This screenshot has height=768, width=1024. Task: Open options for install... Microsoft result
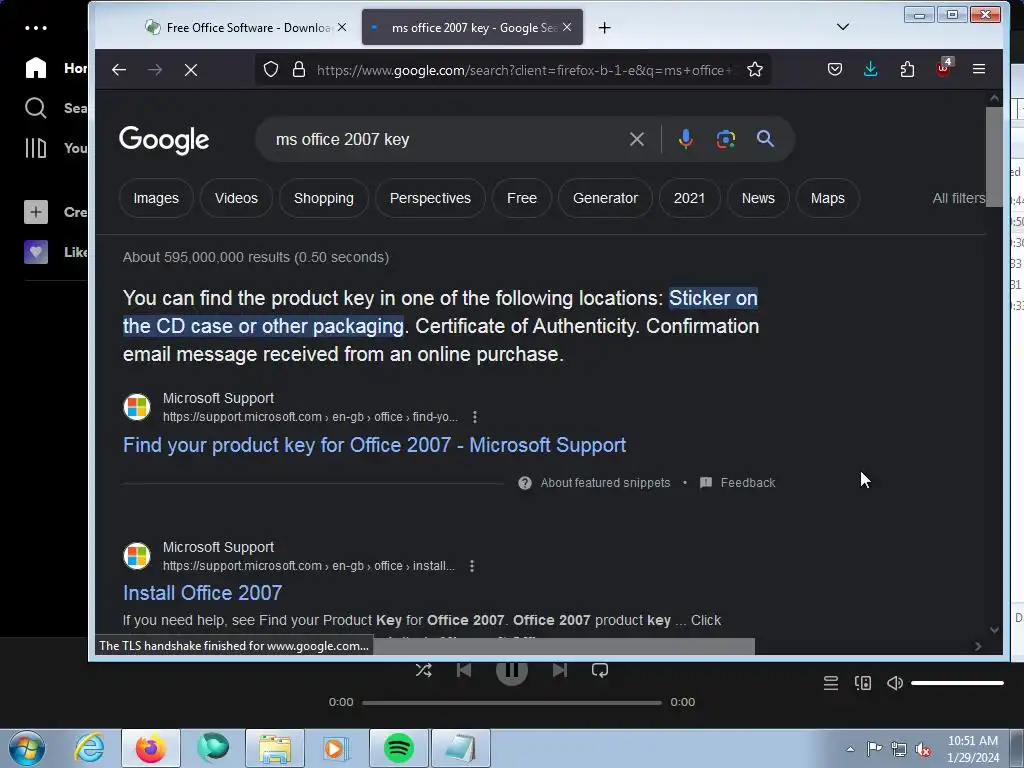(472, 566)
